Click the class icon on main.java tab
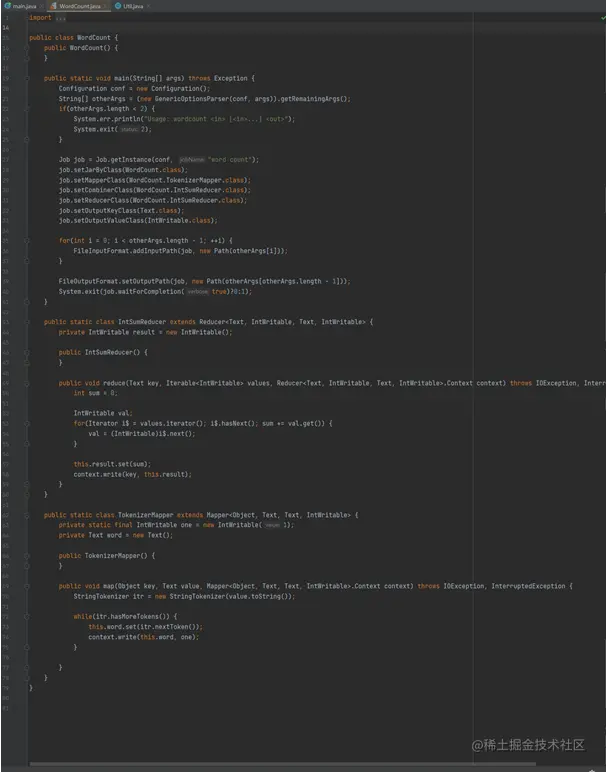Viewport: 606px width, 773px height. pos(7,6)
